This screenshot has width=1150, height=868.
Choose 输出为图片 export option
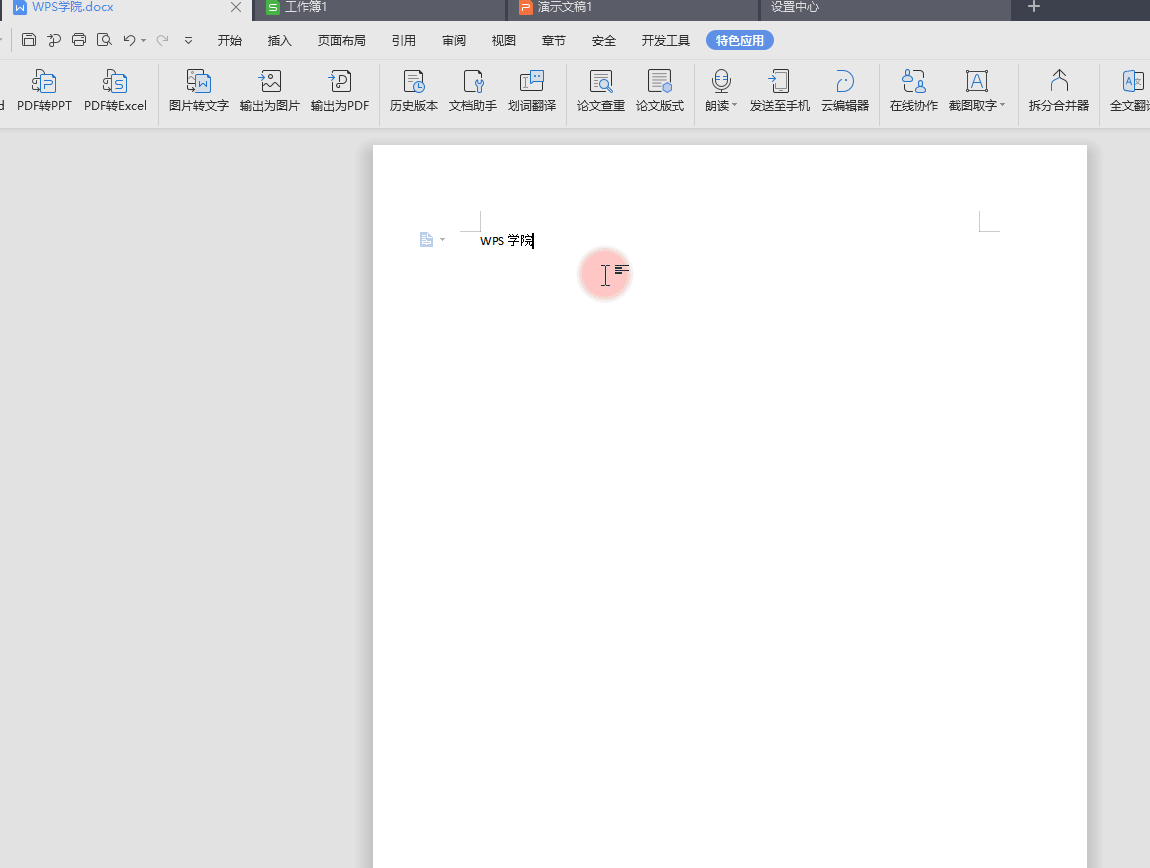[269, 90]
